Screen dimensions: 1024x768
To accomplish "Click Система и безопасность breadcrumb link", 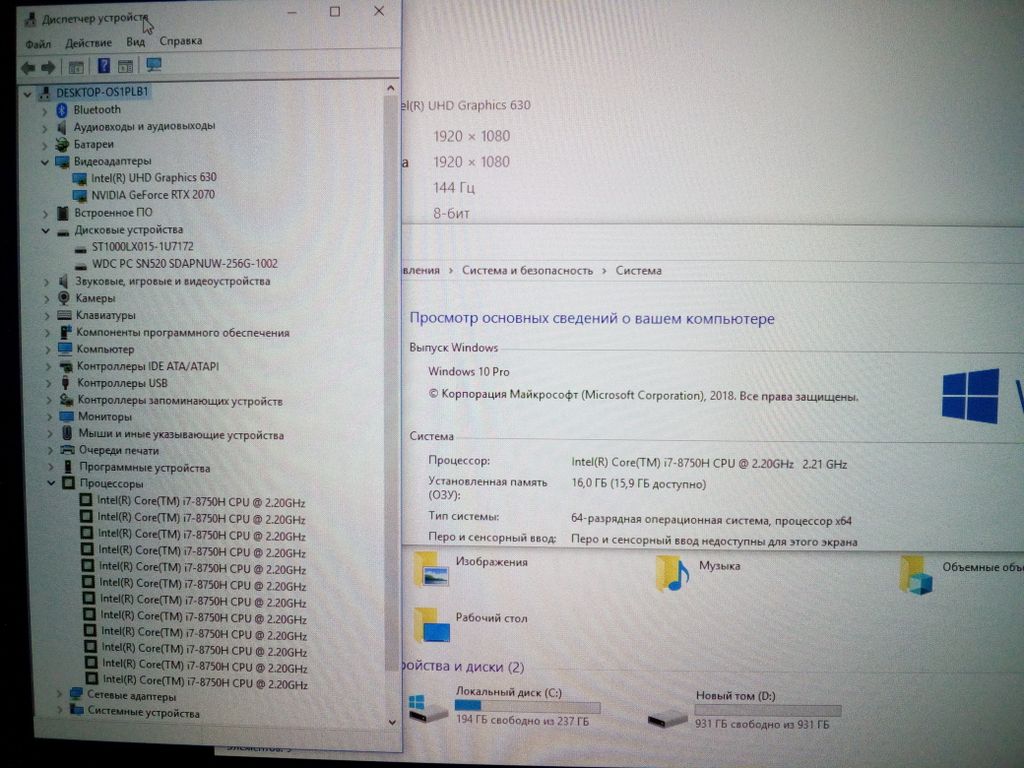I will click(527, 271).
